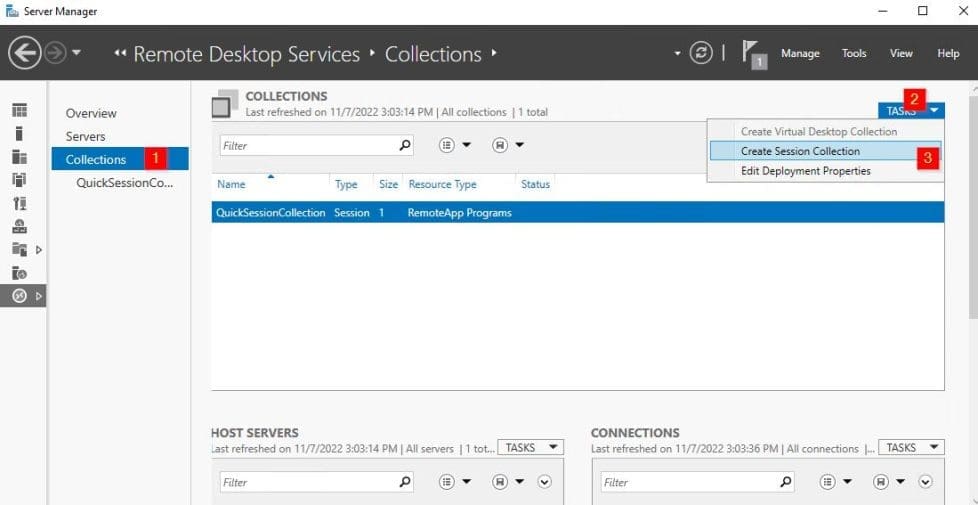The width and height of the screenshot is (978, 505).
Task: Click the refresh icon in header
Action: click(701, 53)
